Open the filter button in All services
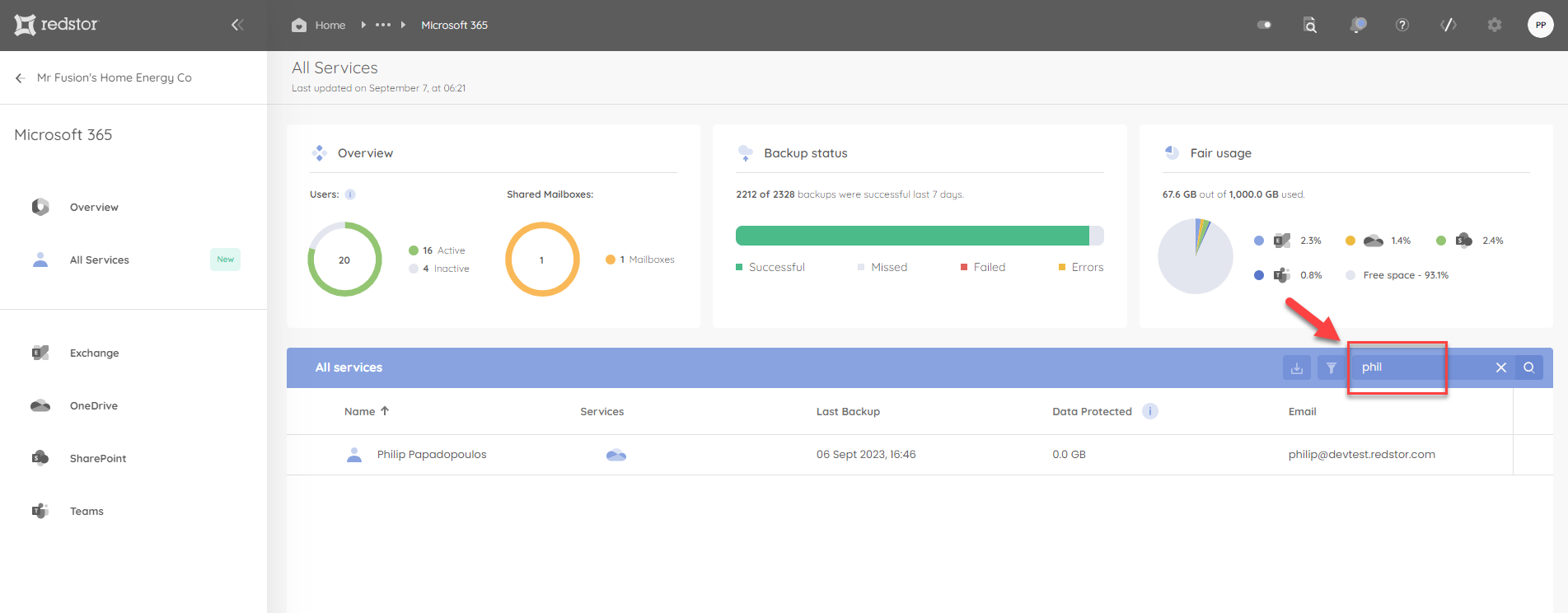1568x613 pixels. click(x=1332, y=367)
